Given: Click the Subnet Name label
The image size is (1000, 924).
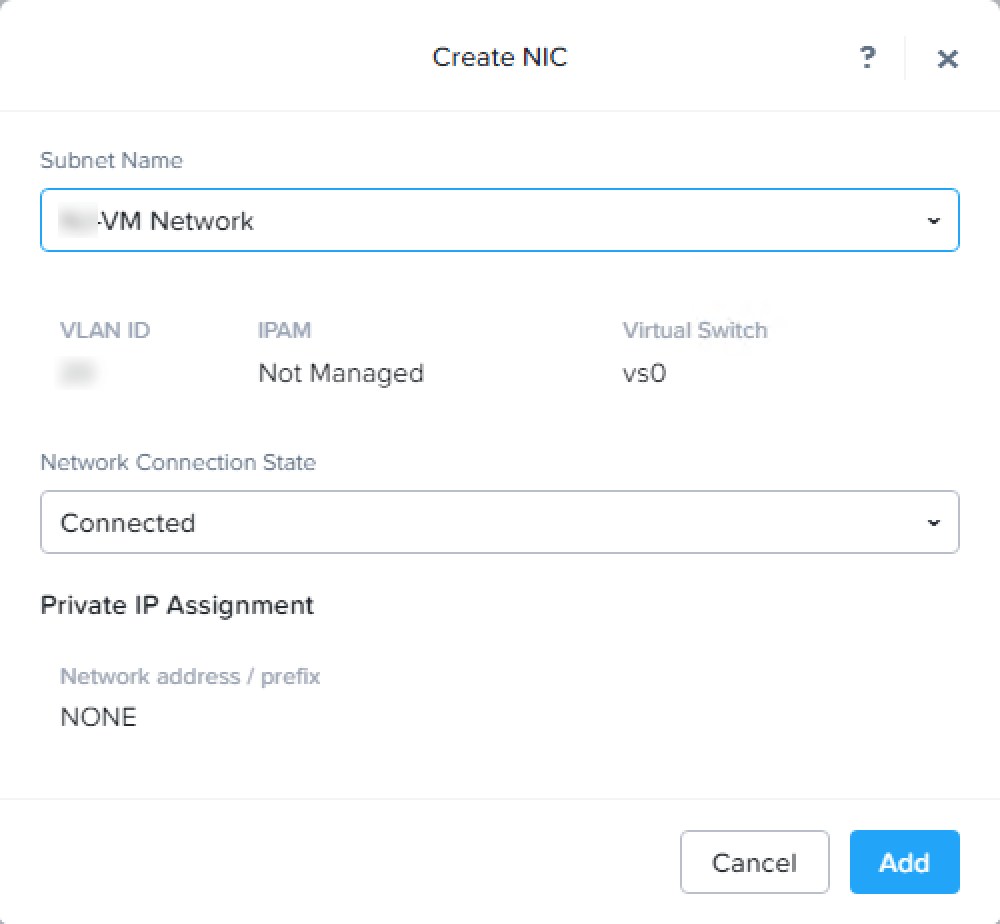Looking at the screenshot, I should [x=111, y=160].
